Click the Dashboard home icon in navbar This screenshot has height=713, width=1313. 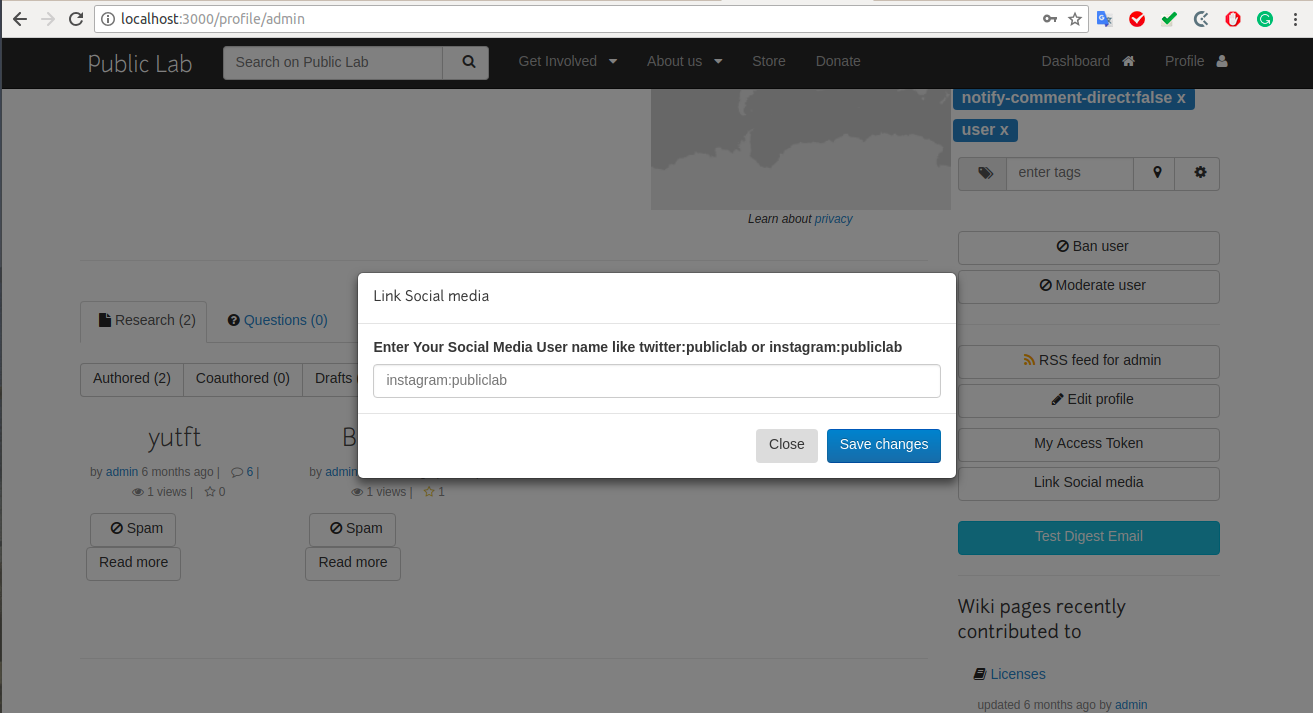(1127, 61)
